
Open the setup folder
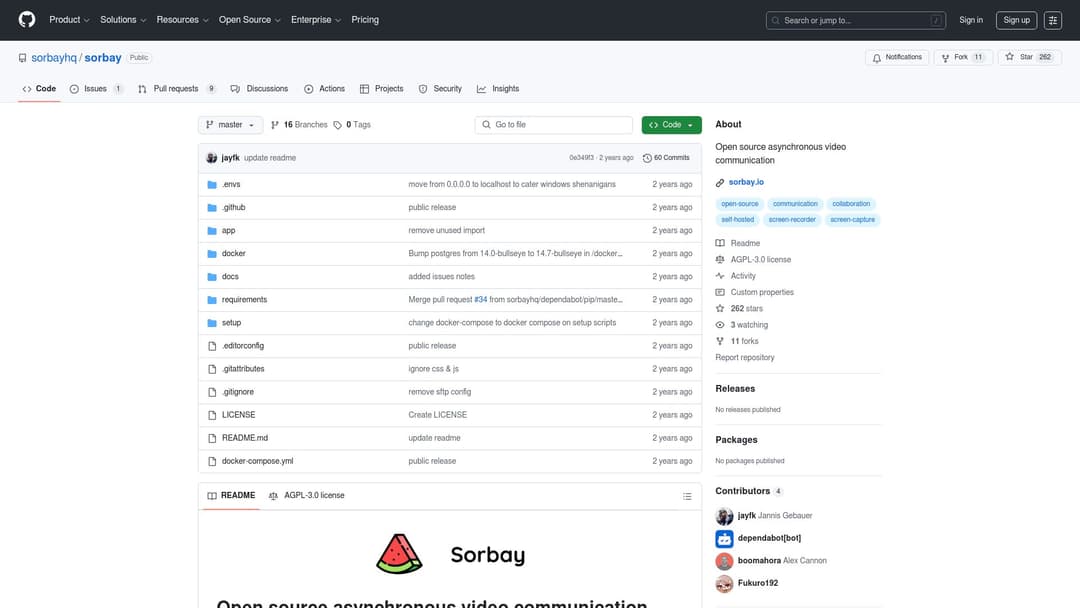[231, 323]
